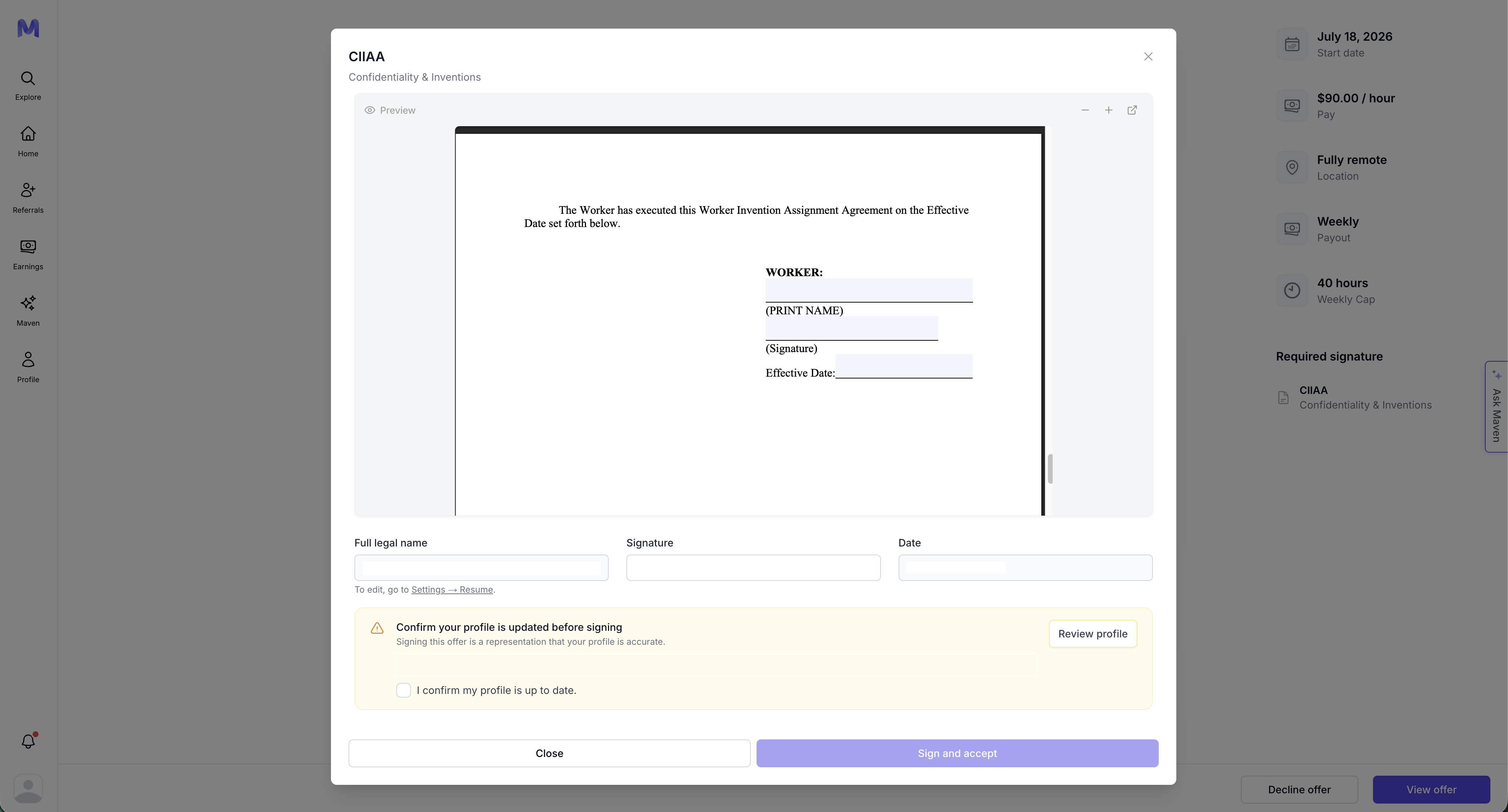1508x812 pixels.
Task: Click the July 18, 2026 start date
Action: (x=1355, y=37)
